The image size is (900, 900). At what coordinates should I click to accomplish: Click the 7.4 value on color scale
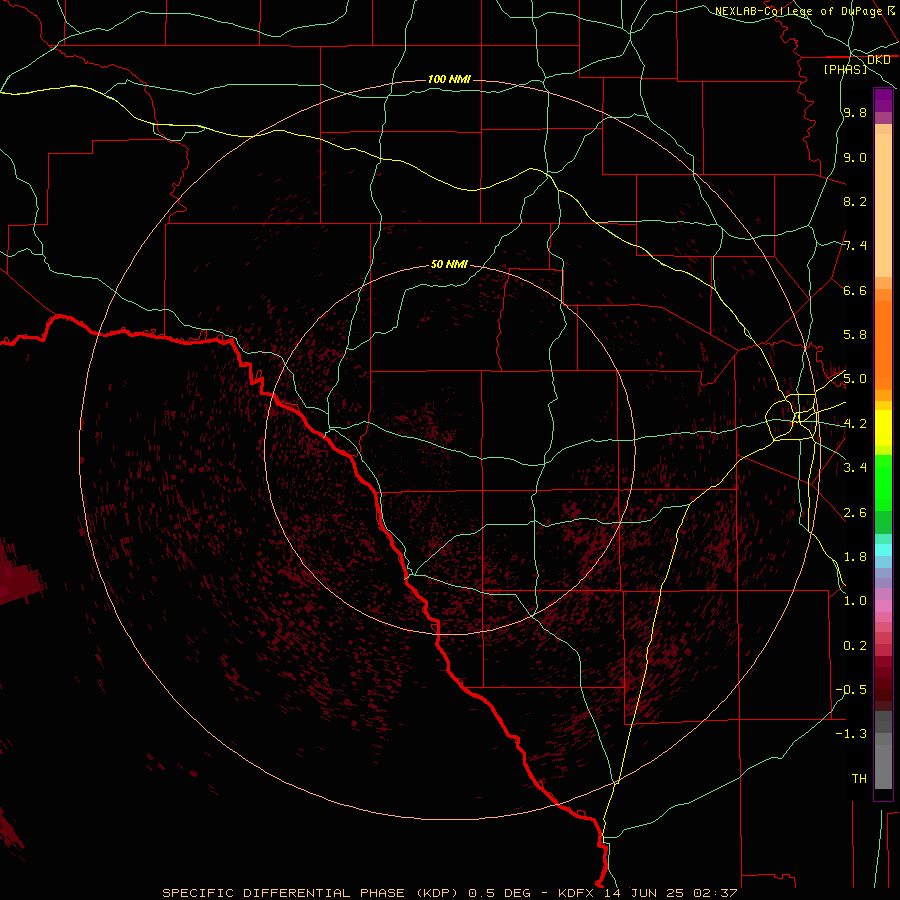pyautogui.click(x=855, y=246)
